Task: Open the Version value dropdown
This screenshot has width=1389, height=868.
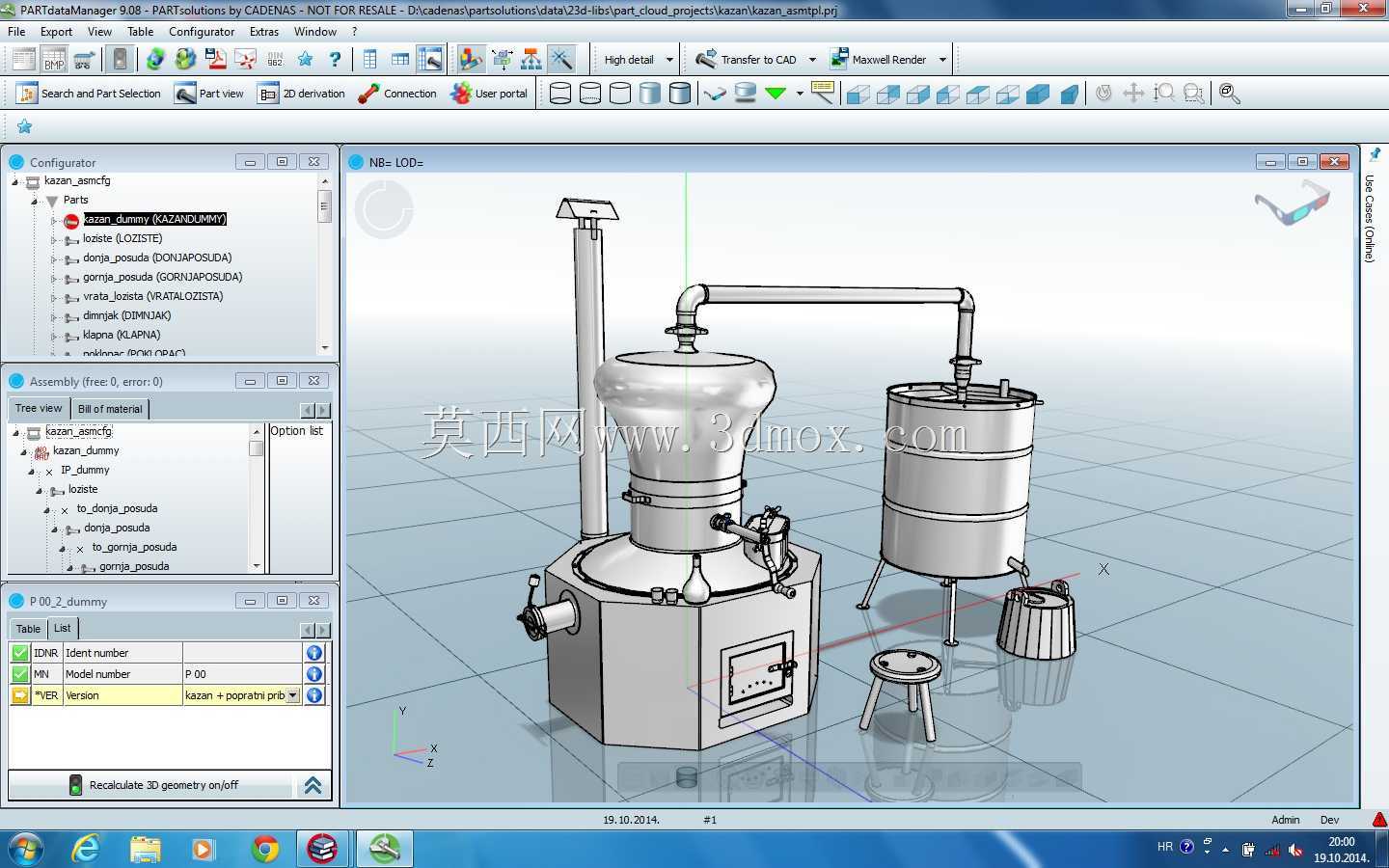Action: (x=293, y=695)
